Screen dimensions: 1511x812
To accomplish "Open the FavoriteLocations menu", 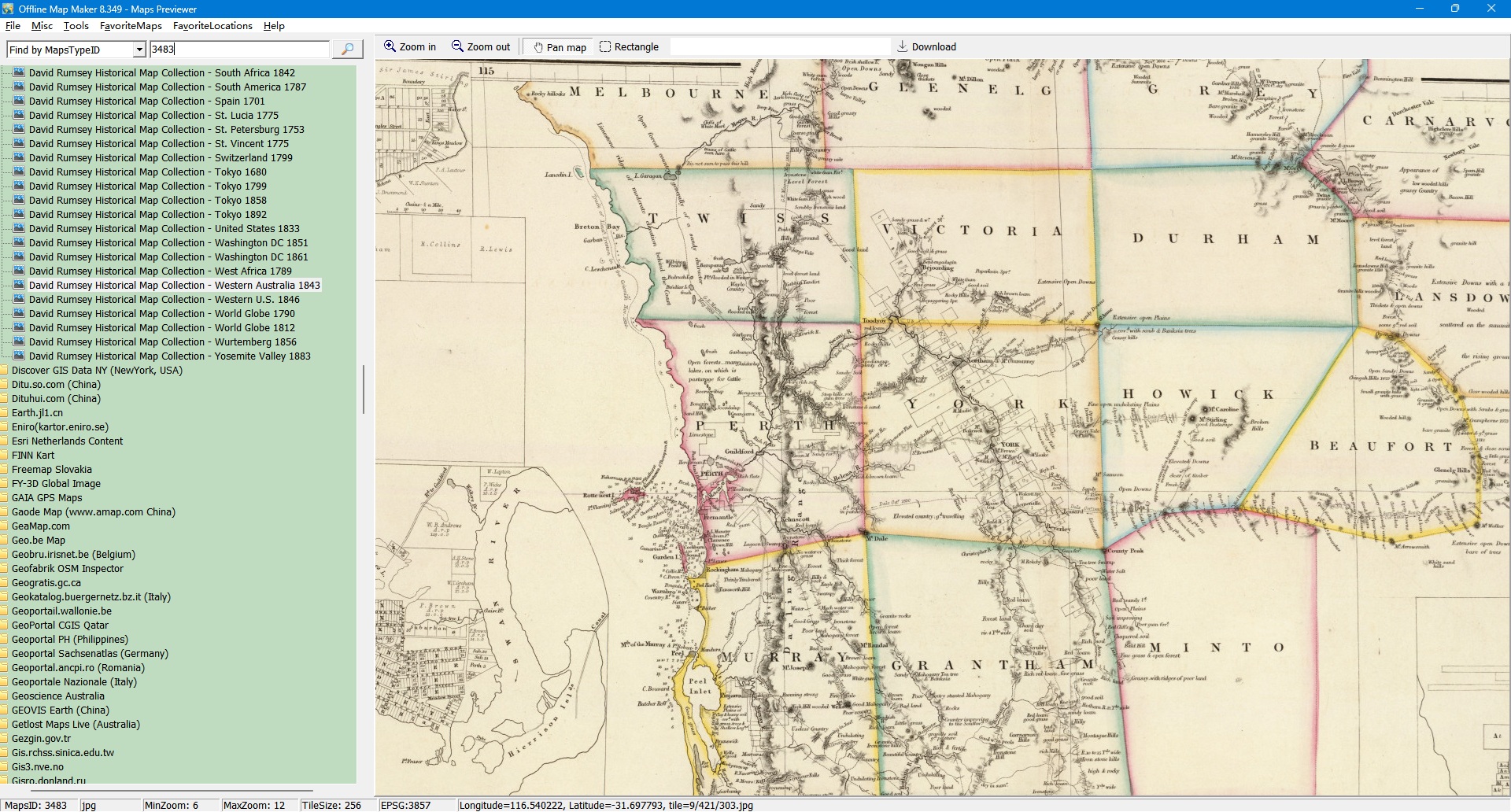I will pos(212,26).
